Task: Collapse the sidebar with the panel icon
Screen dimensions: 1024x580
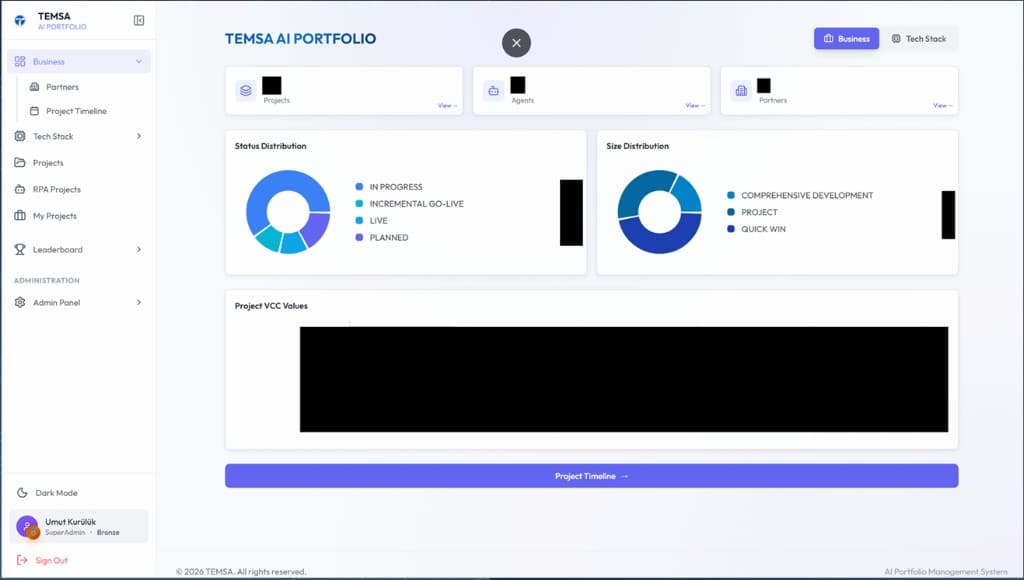Action: click(139, 20)
